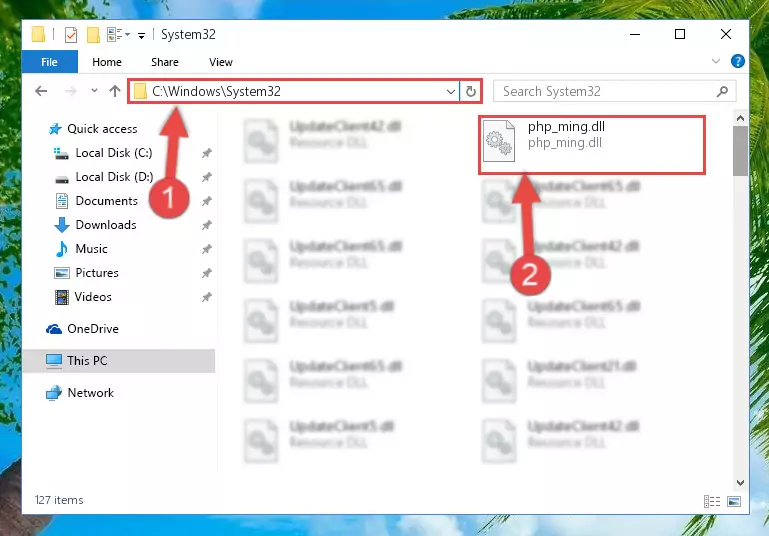Screen dimensions: 769x536
Task: Click the vertical scrollbar thumb
Action: click(x=740, y=151)
